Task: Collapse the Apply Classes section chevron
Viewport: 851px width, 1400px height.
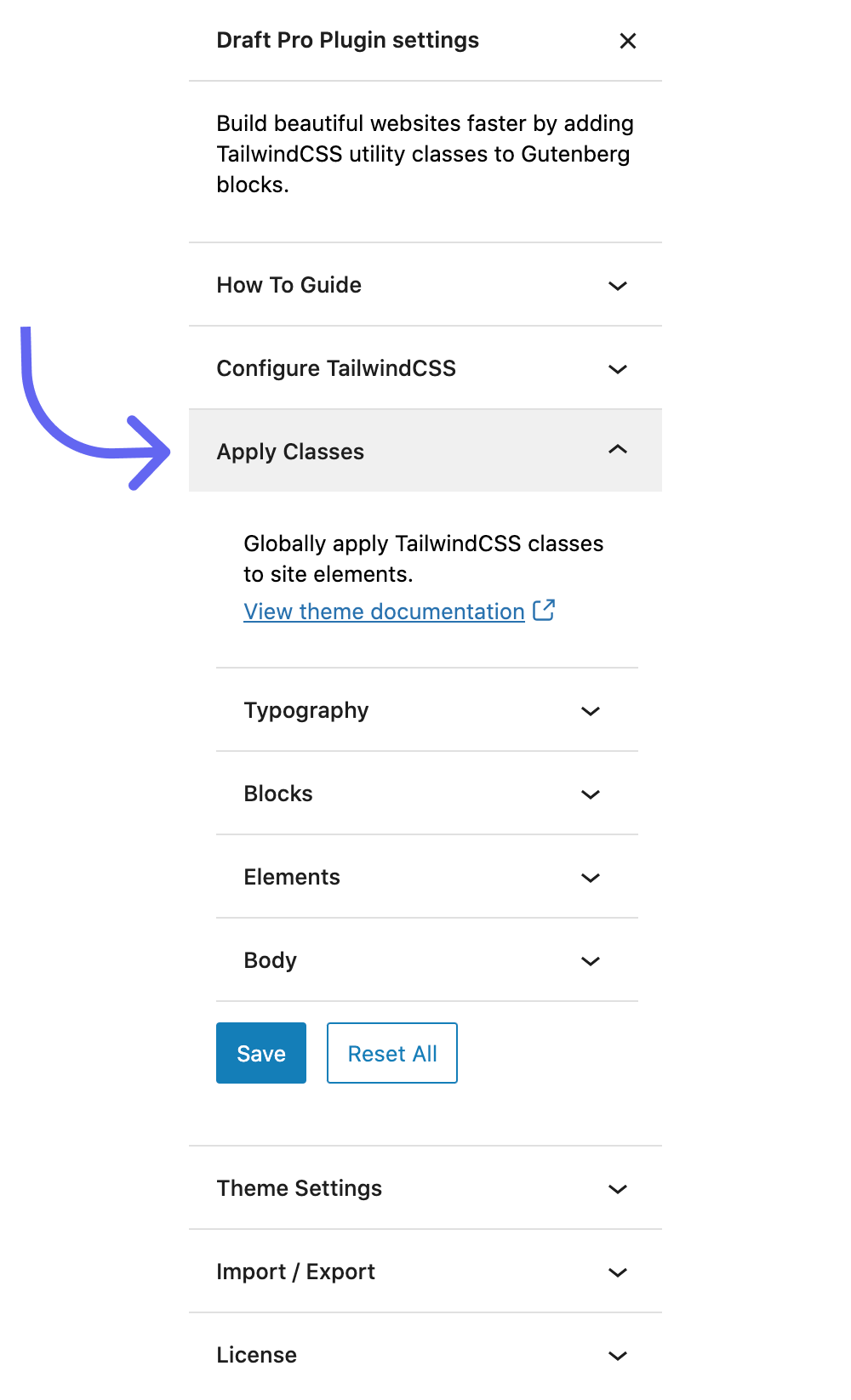Action: 618,450
